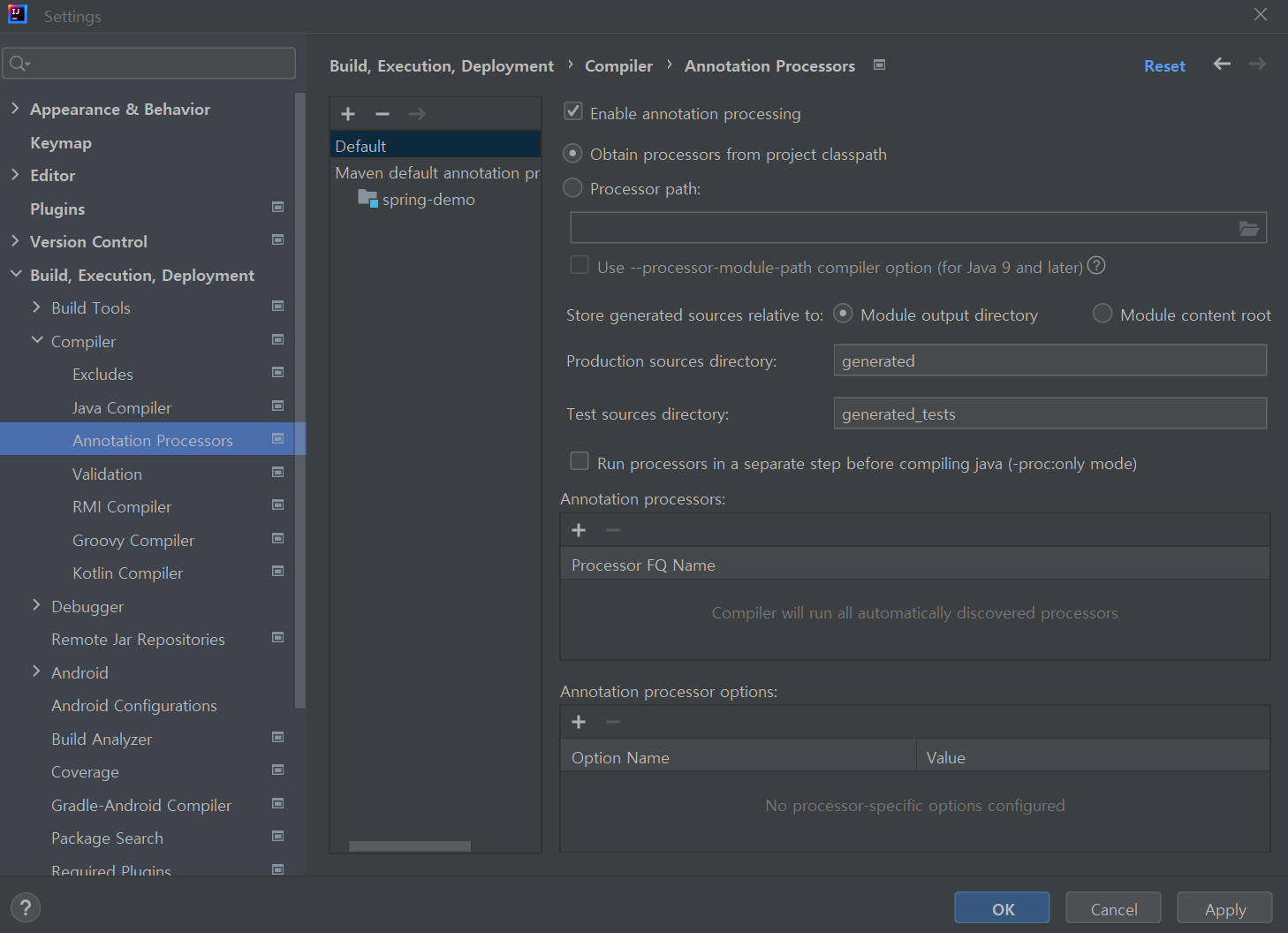Click the Option Name column header
The image size is (1288, 933).
[x=739, y=757]
